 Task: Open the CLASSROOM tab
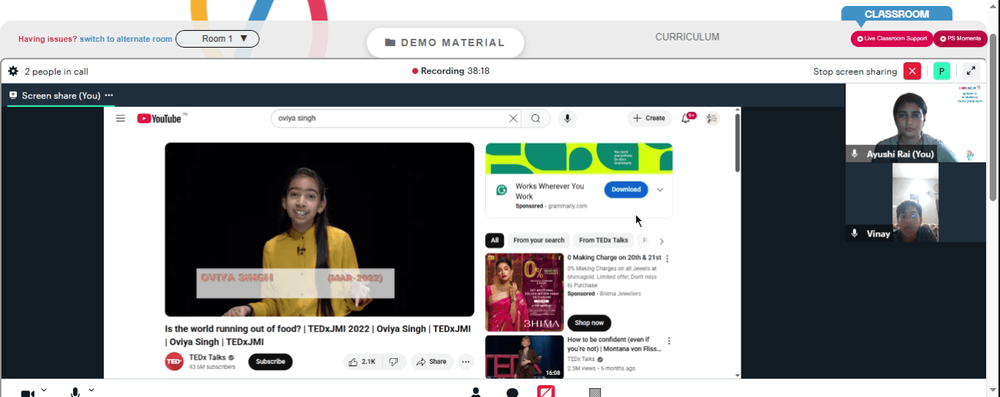coord(896,14)
